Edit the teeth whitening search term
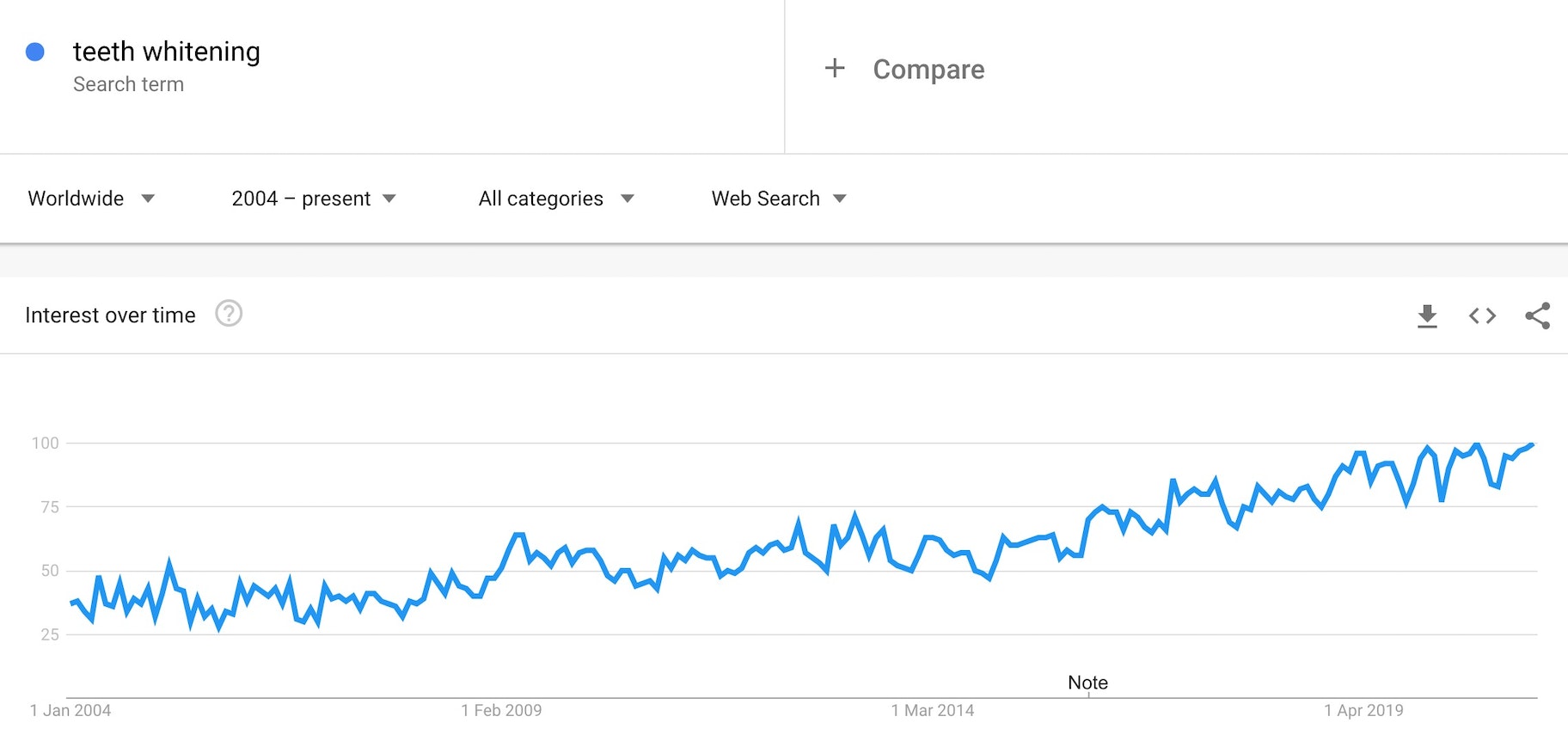The height and width of the screenshot is (747, 1568). pos(167,52)
